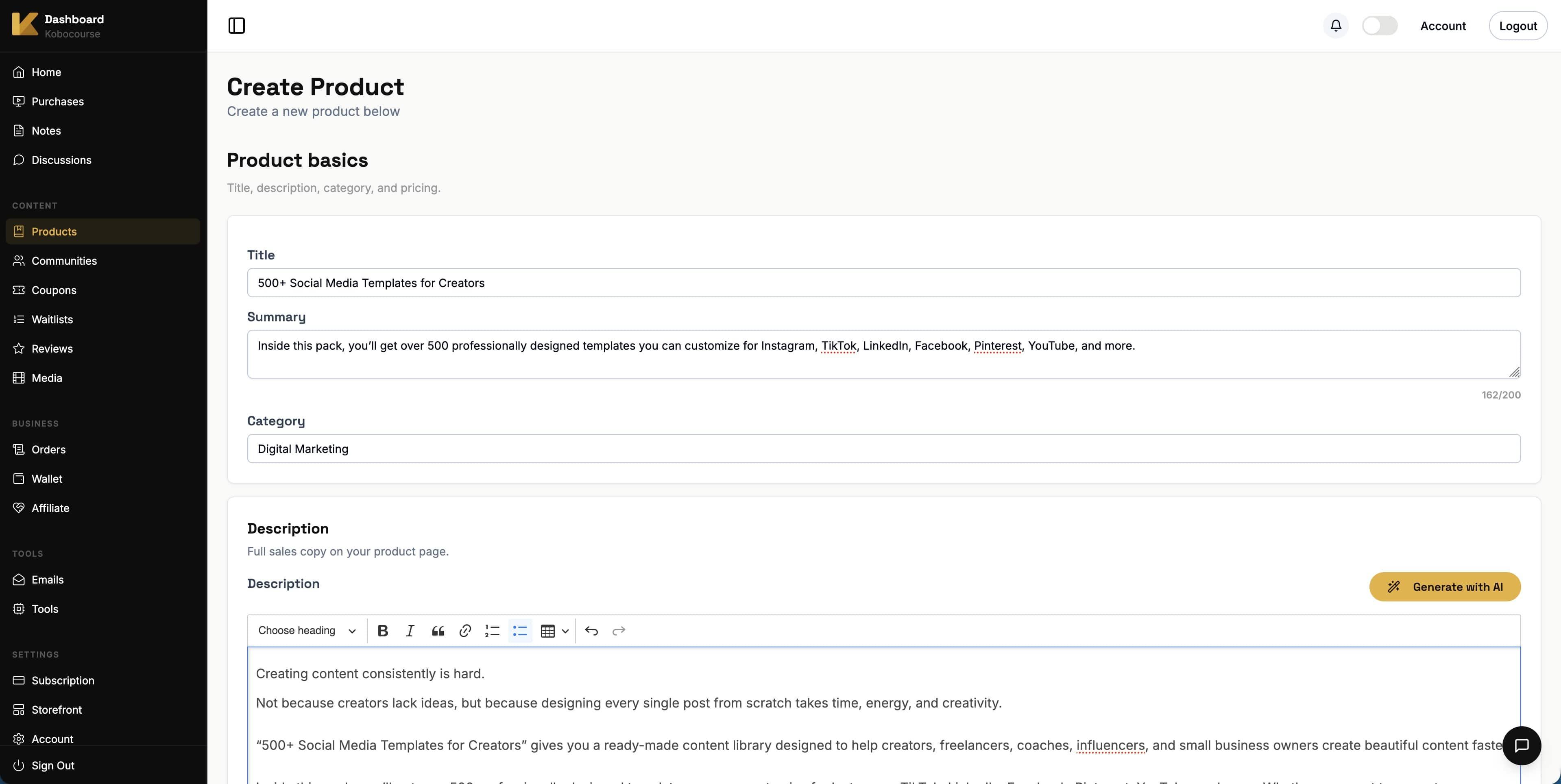Click the Sign Out power icon

19,765
